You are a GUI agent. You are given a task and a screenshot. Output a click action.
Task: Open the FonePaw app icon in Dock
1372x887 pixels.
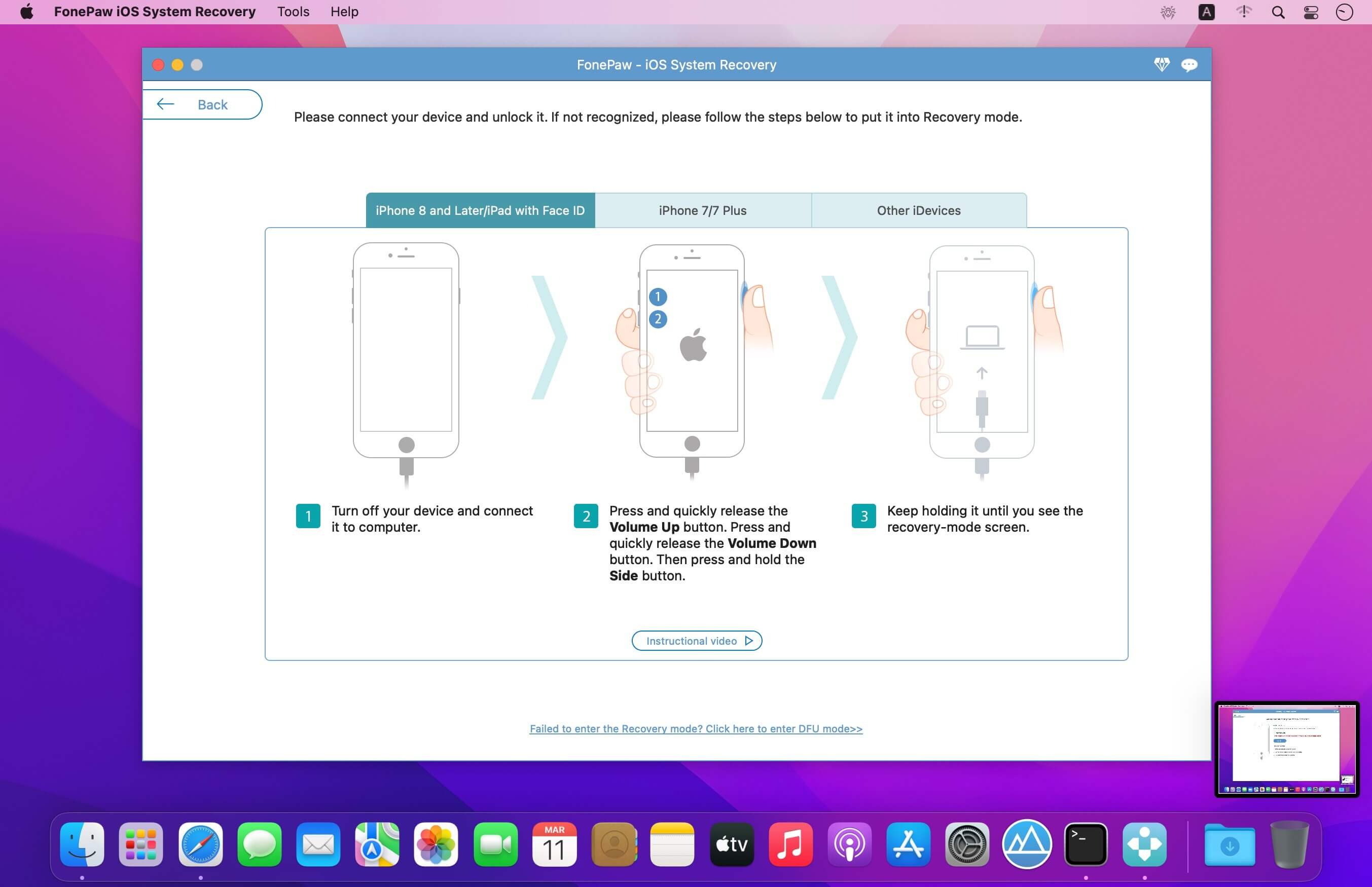tap(1144, 844)
